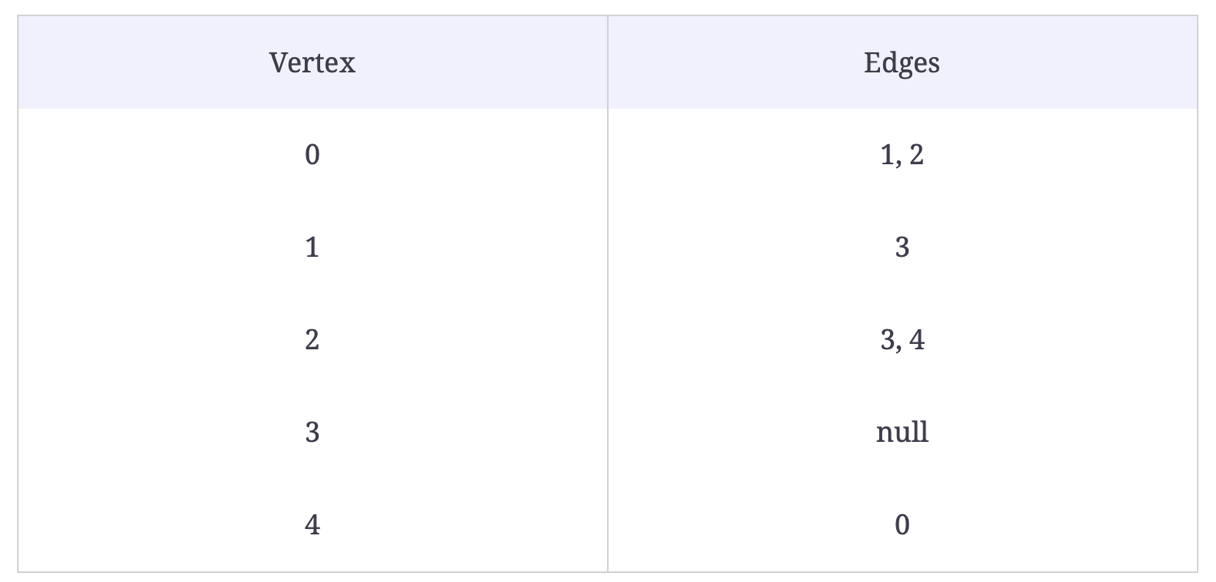Click the Vertex column header
This screenshot has width=1216, height=582.
[x=312, y=62]
